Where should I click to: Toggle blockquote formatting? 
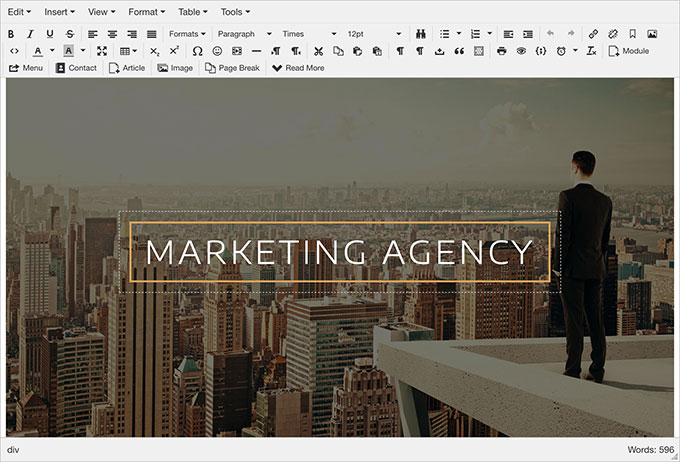[x=459, y=51]
